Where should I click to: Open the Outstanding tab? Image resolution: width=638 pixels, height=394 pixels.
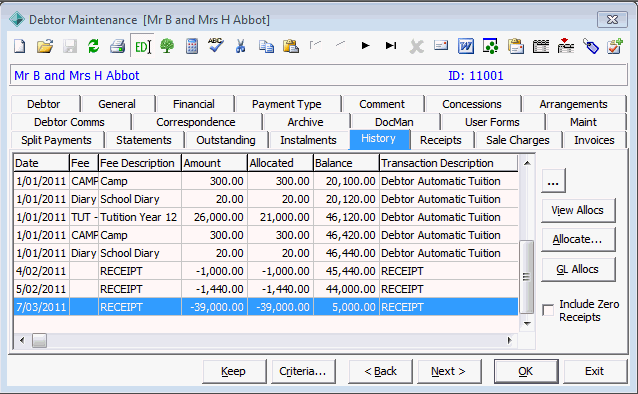(226, 140)
